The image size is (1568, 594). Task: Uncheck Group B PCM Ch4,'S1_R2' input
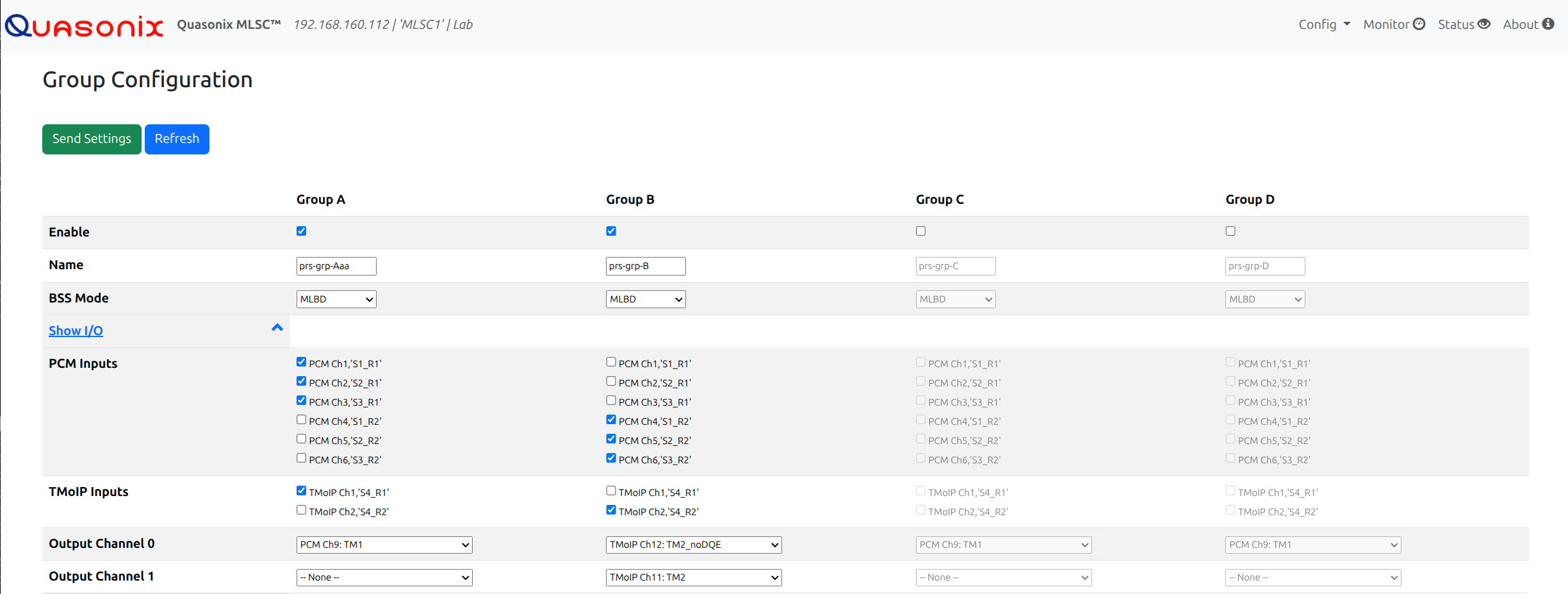[611, 420]
